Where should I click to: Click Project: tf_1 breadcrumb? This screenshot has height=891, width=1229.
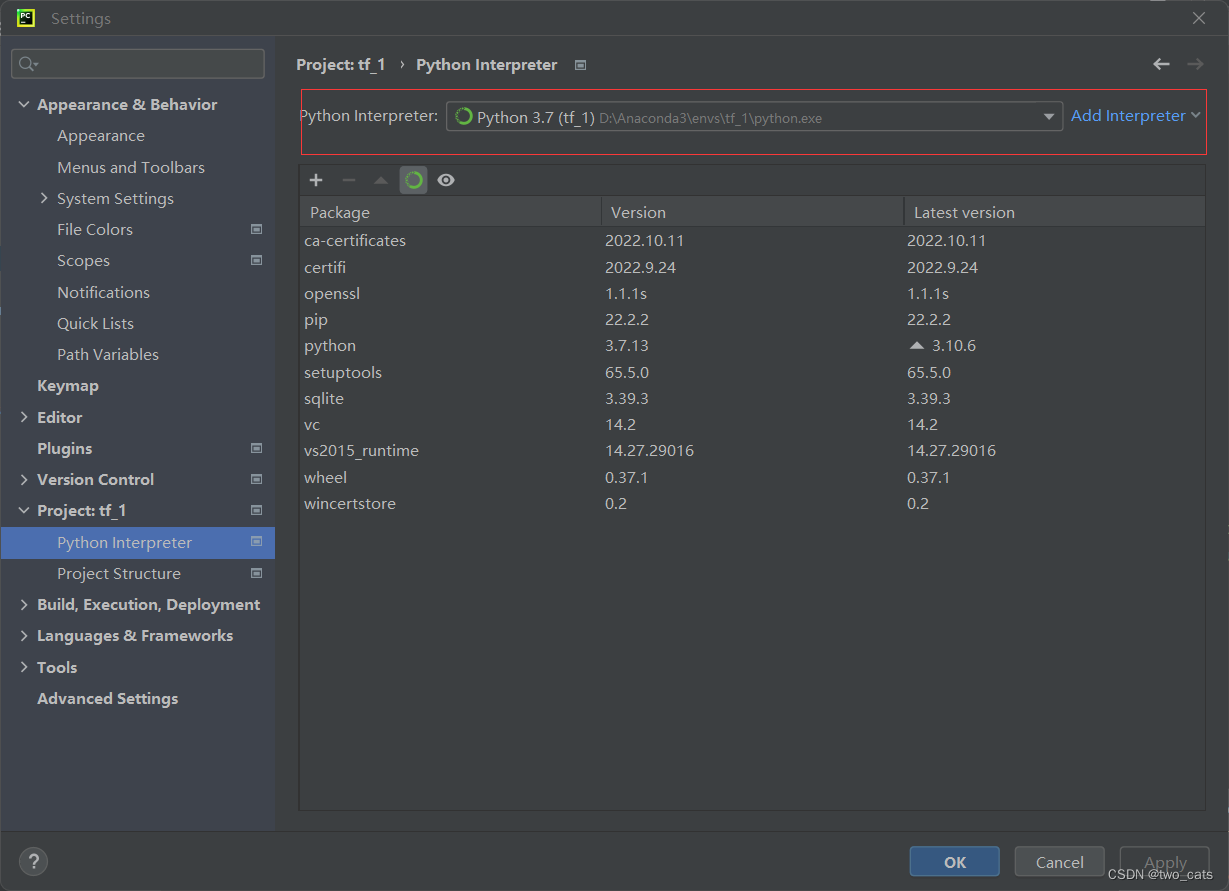pos(341,64)
